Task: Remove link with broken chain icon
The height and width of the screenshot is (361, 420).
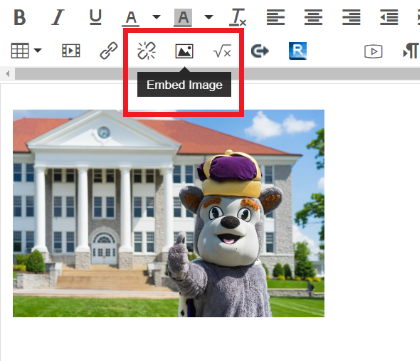Action: pos(147,51)
